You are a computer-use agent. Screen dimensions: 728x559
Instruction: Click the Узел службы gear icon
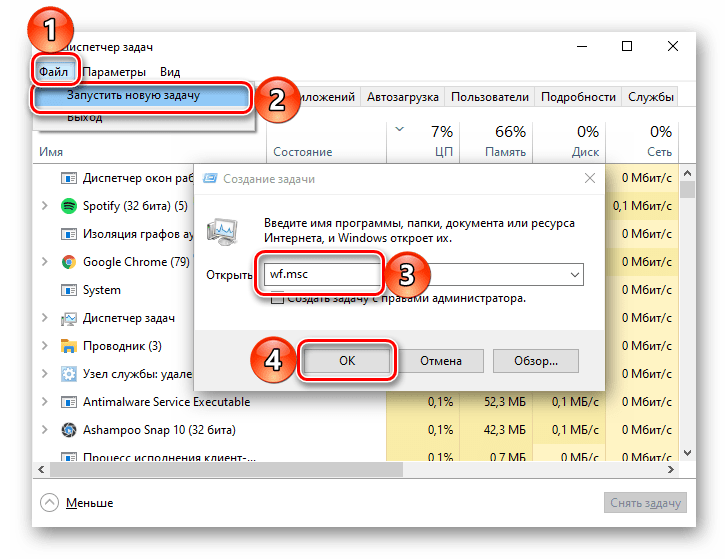[x=69, y=374]
